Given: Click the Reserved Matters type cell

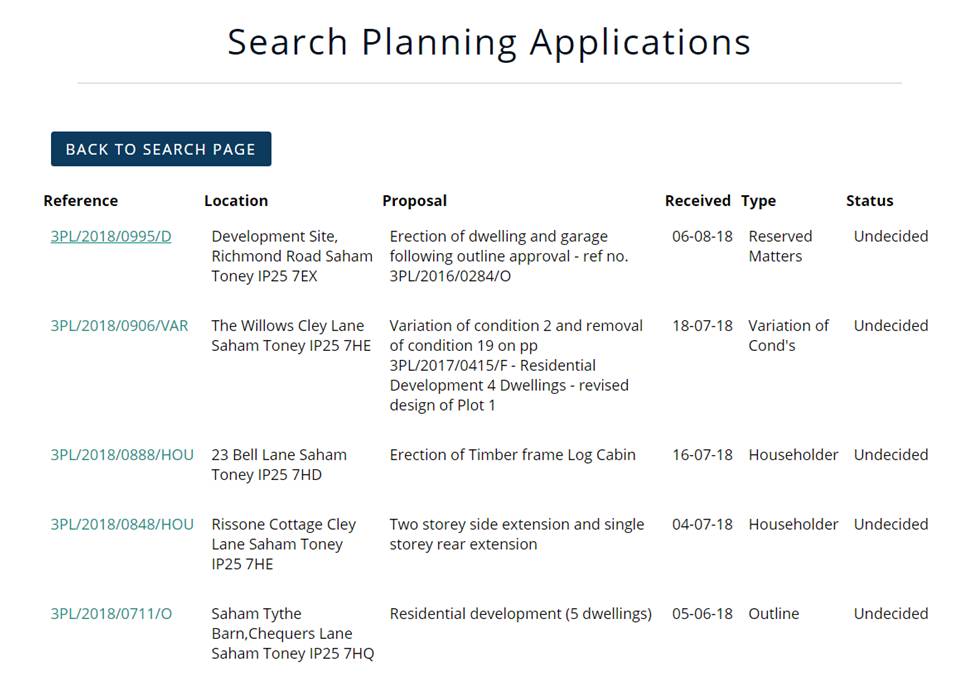Looking at the screenshot, I should [780, 246].
